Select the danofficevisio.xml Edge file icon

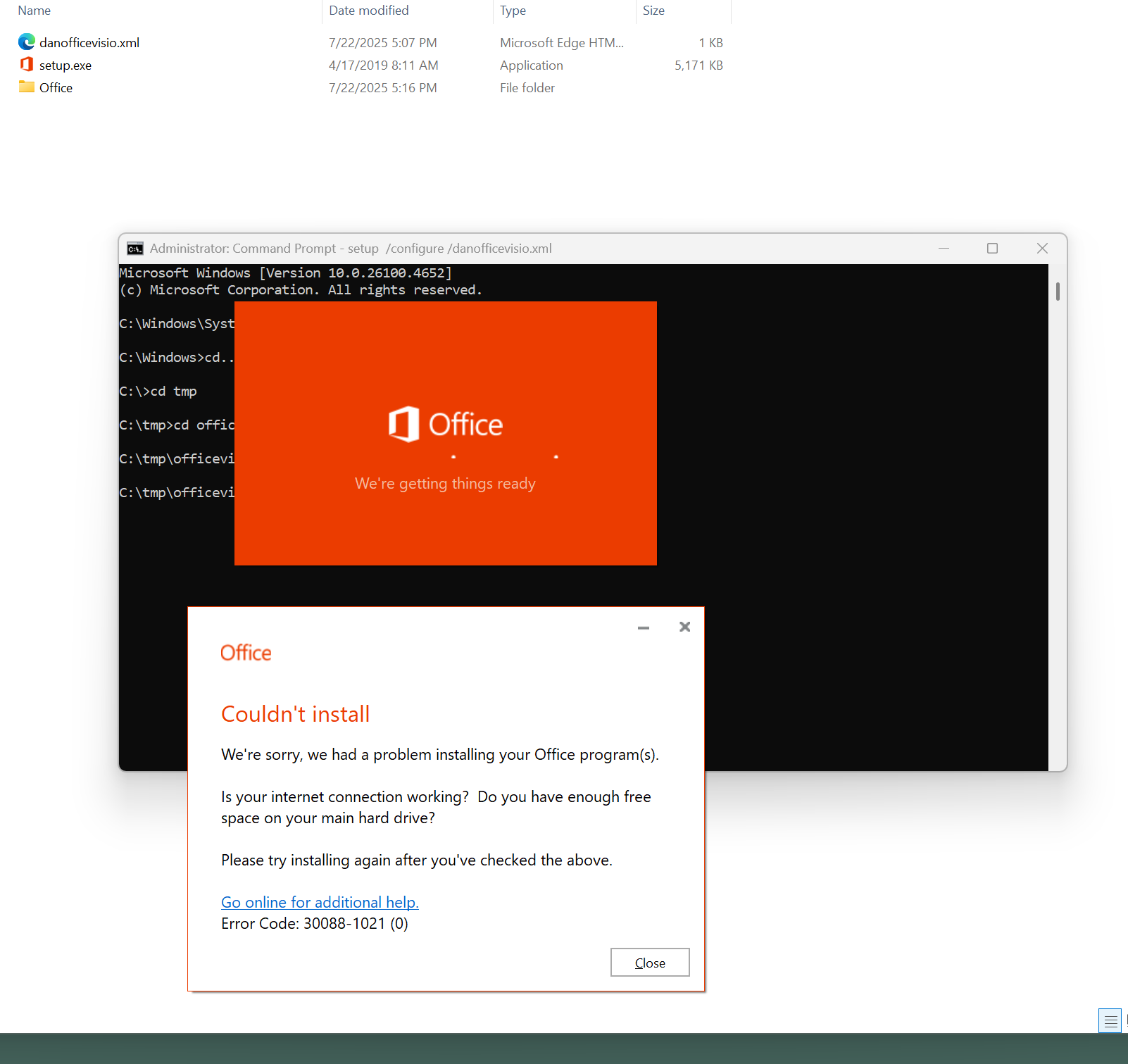click(x=27, y=42)
